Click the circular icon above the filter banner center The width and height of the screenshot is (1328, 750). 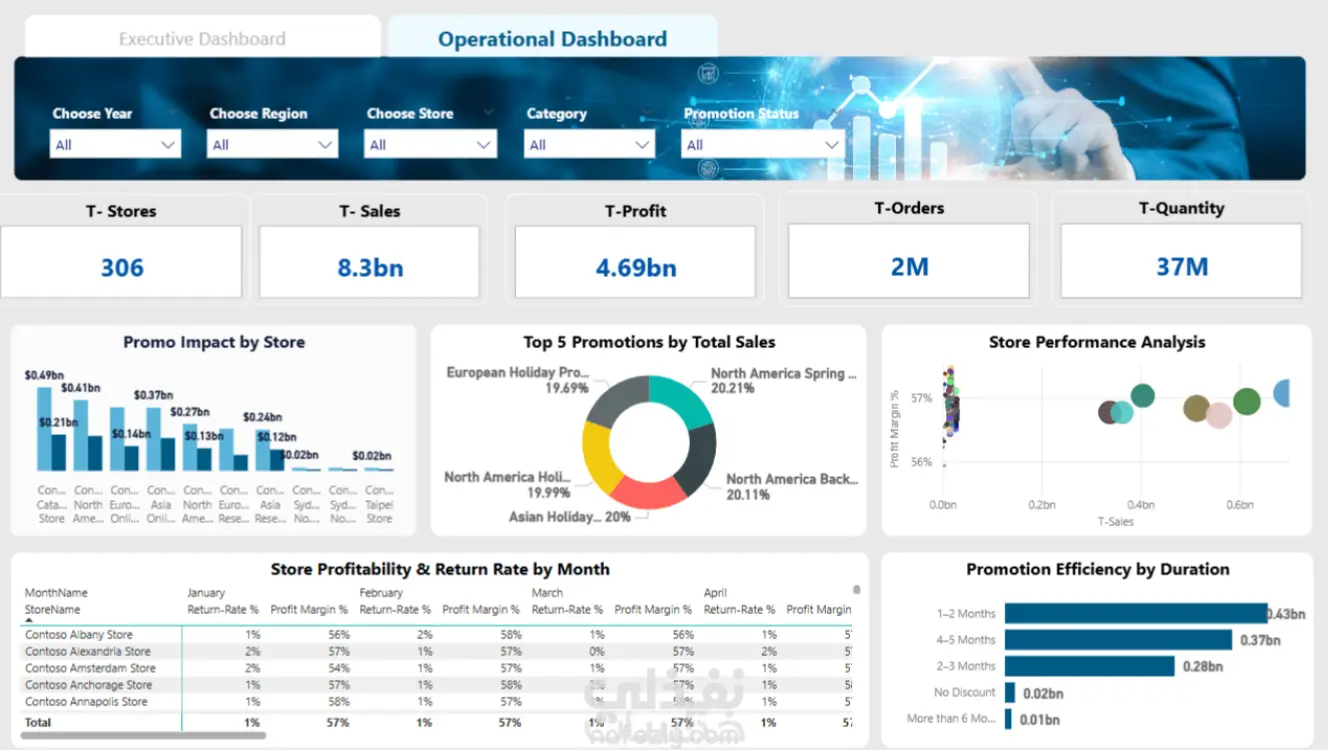pyautogui.click(x=709, y=73)
